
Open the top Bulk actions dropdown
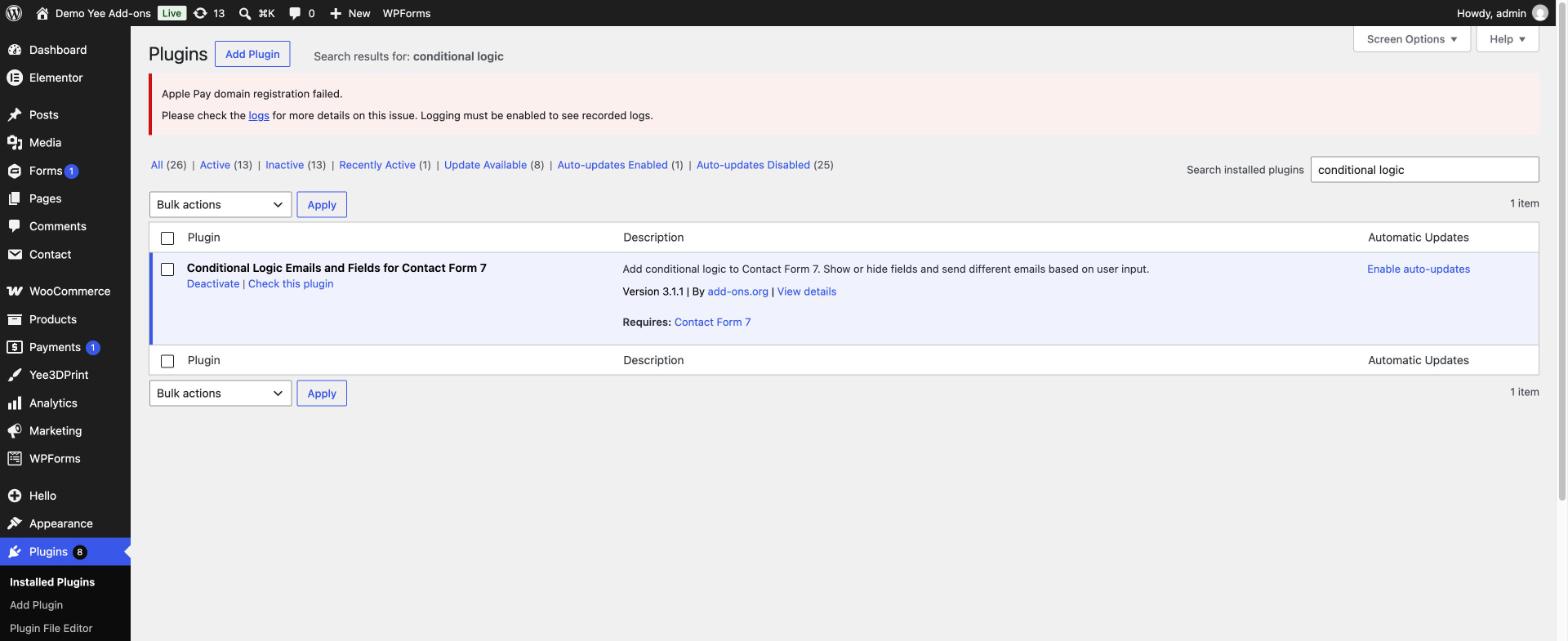tap(220, 205)
